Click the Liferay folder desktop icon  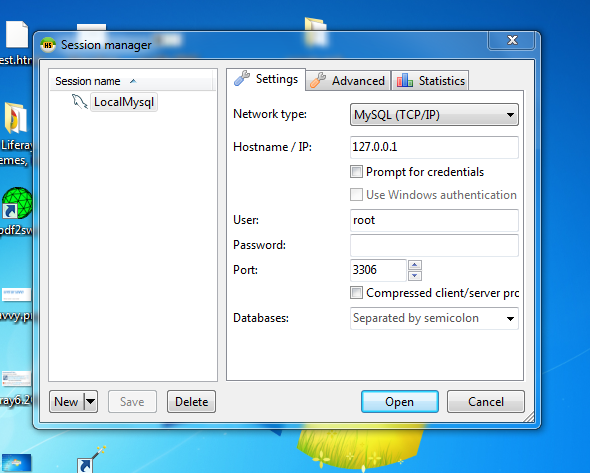coord(15,119)
